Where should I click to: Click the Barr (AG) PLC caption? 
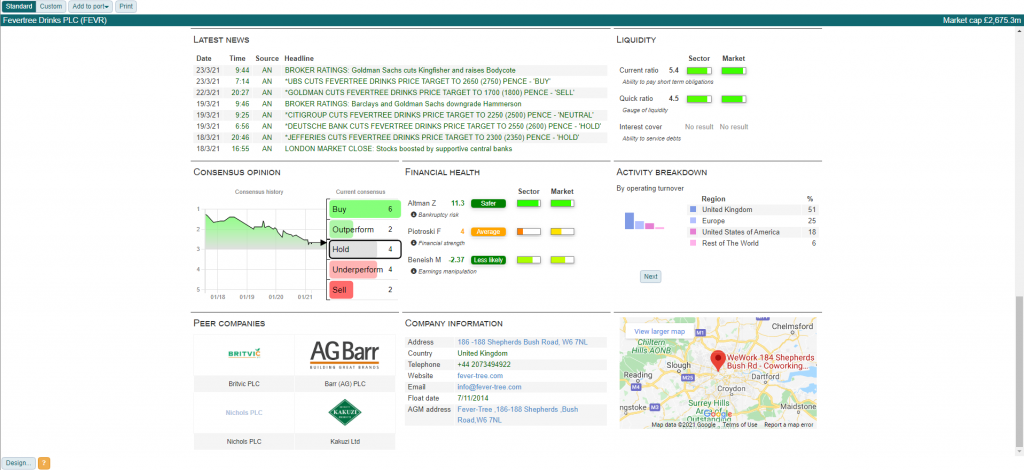pyautogui.click(x=345, y=384)
